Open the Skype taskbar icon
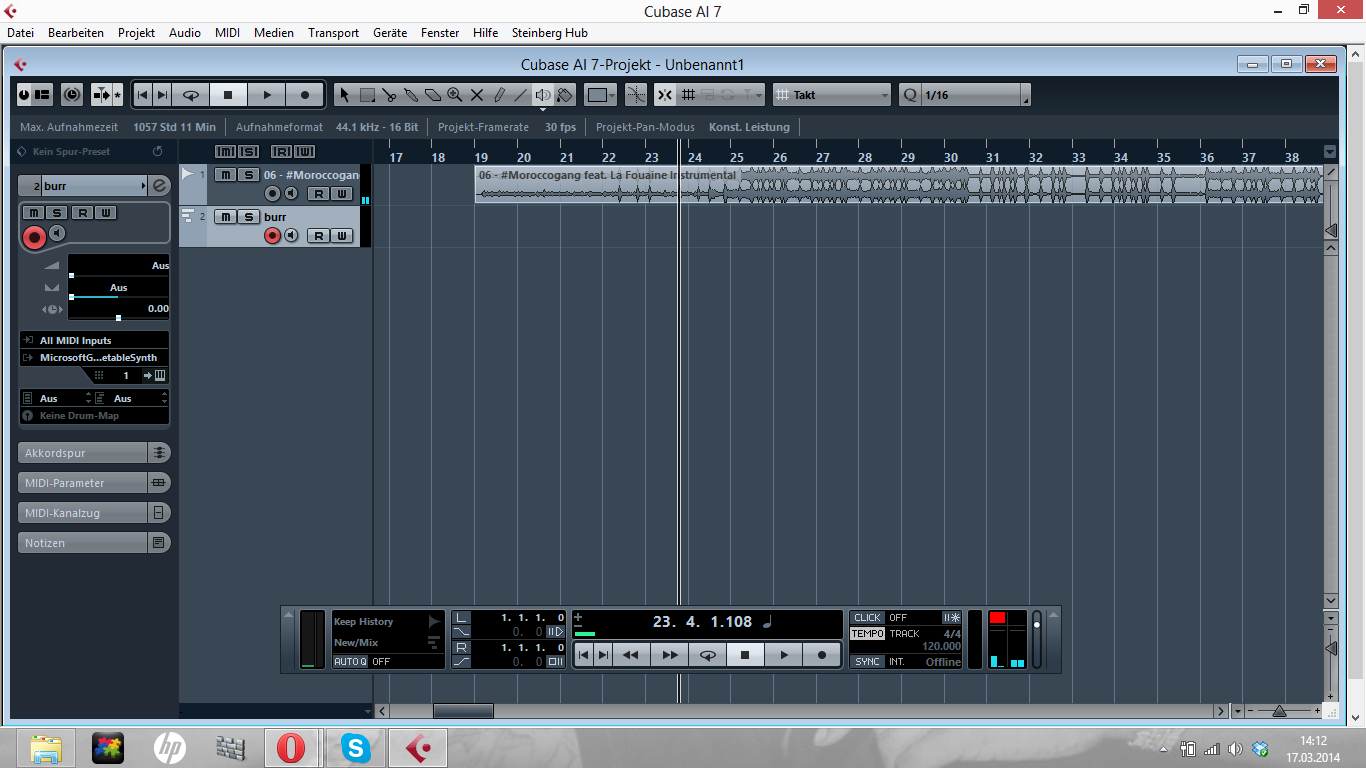This screenshot has width=1366, height=768. (355, 747)
